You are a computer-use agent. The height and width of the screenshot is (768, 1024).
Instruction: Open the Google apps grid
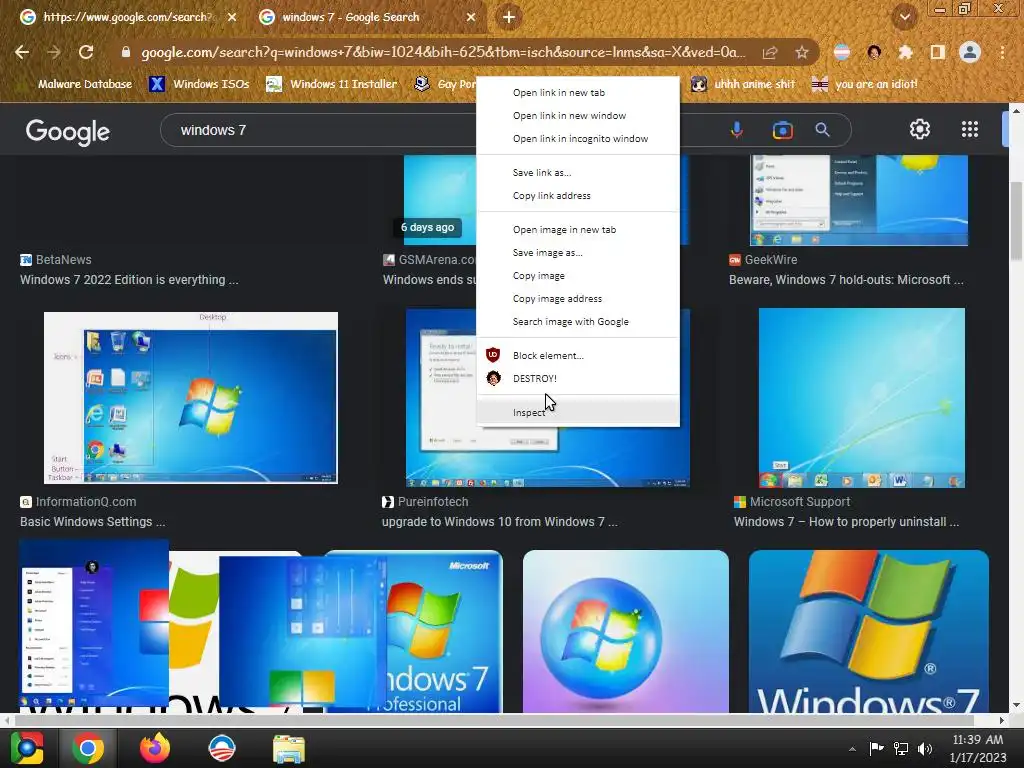tap(970, 129)
